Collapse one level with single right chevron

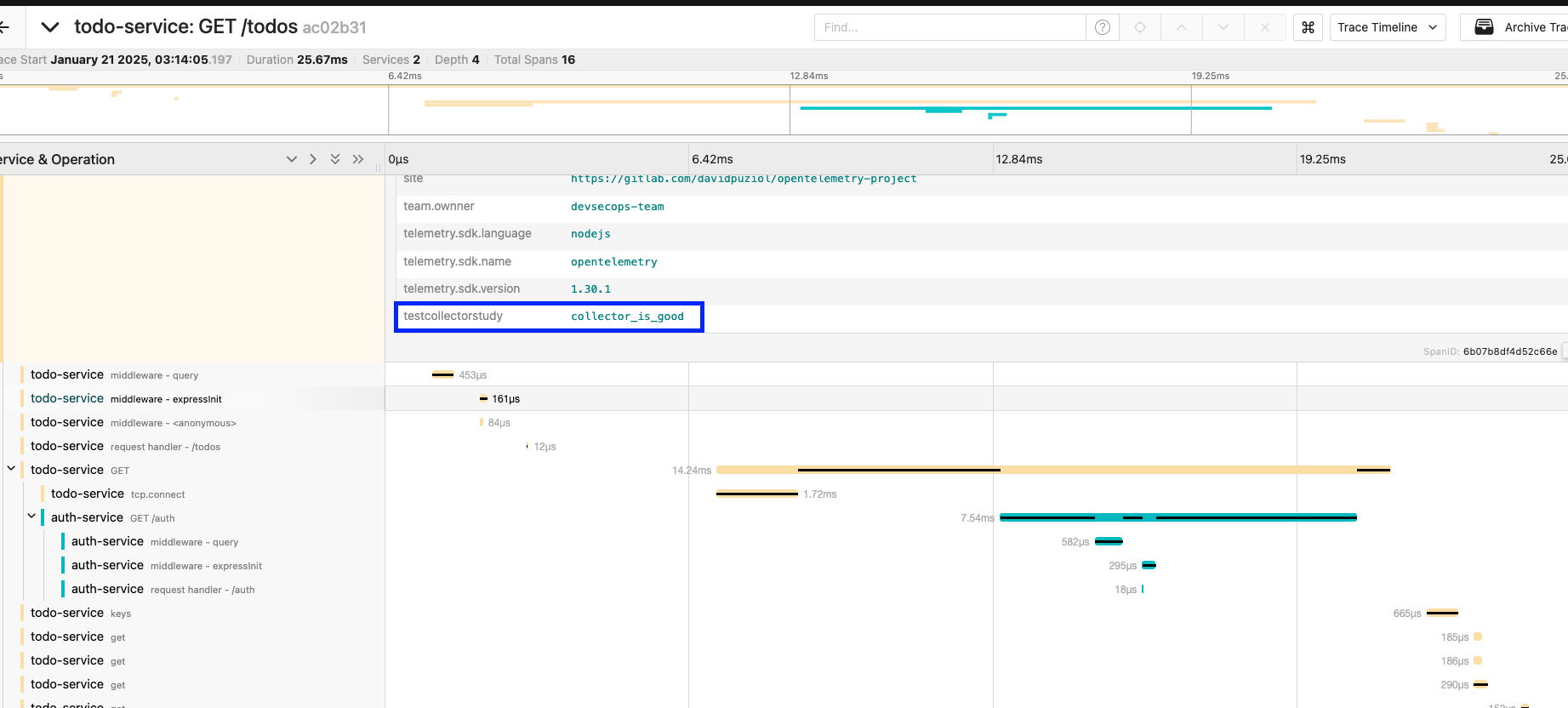313,159
